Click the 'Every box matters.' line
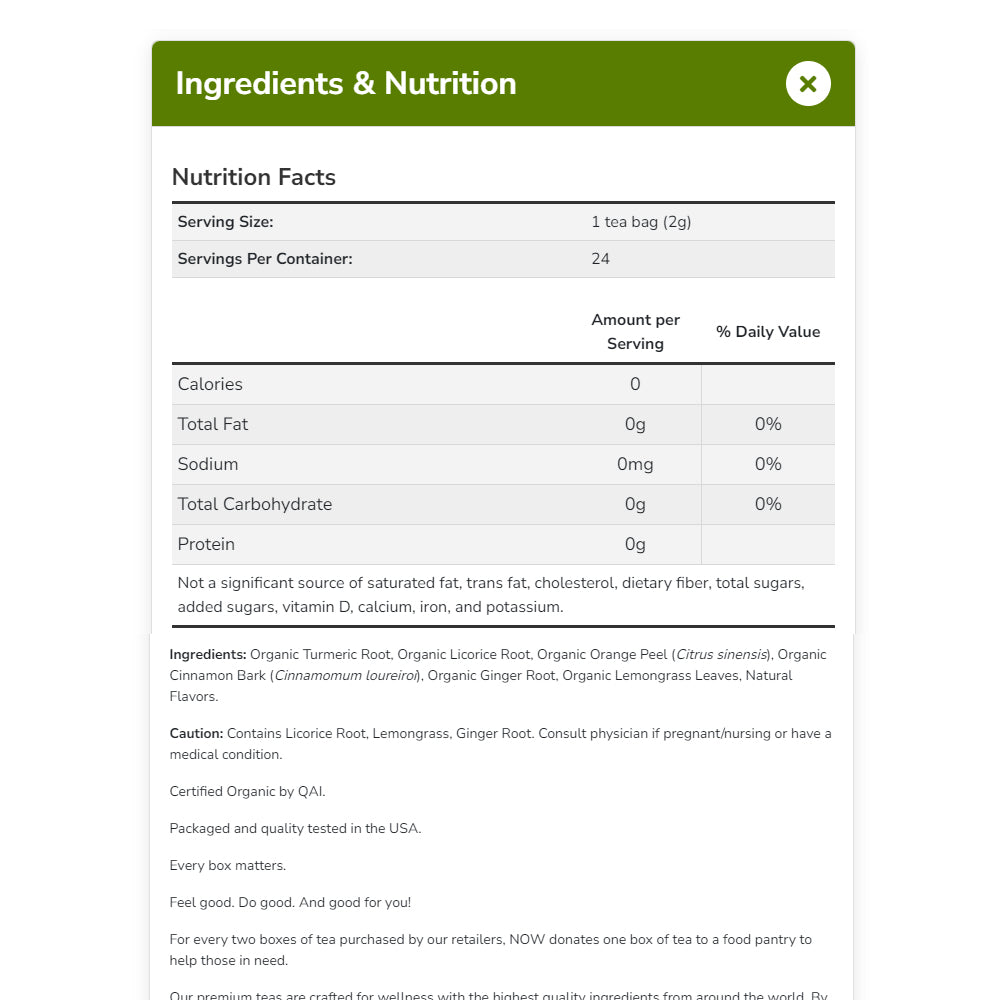This screenshot has height=1000, width=1000. 227,866
